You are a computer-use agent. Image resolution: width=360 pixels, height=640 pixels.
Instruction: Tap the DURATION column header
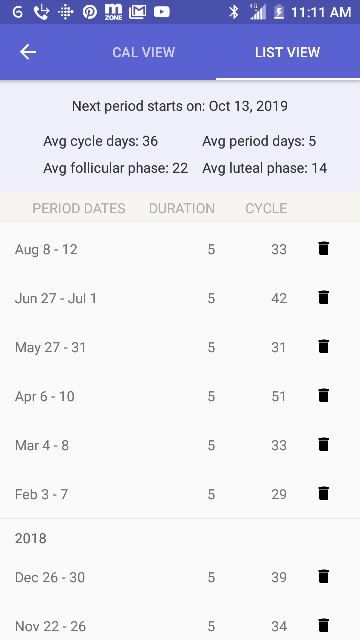point(182,208)
